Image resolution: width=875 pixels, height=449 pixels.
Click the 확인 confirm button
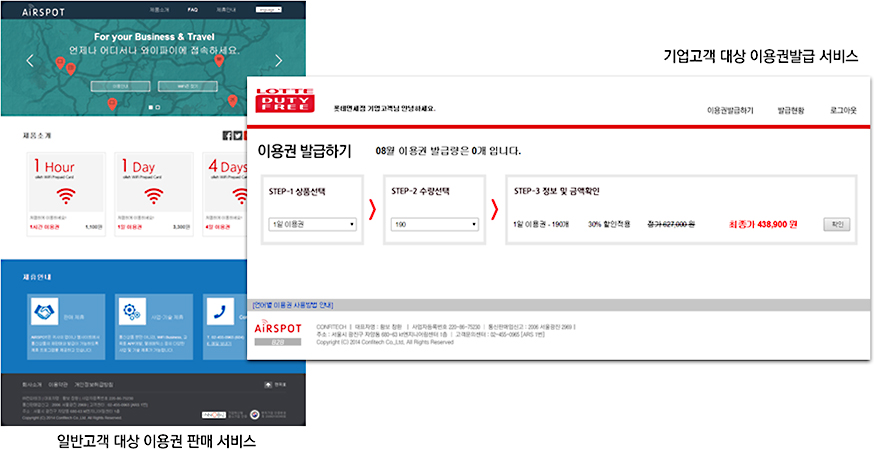836,224
